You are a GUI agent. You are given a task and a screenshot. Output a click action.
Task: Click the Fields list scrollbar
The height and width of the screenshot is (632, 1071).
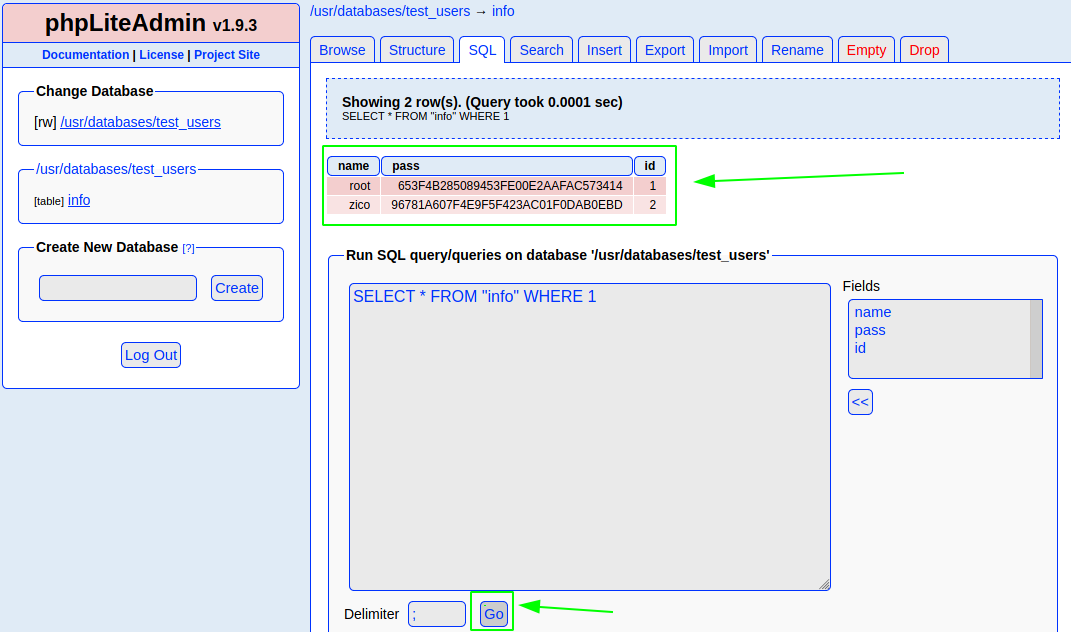click(x=1036, y=339)
